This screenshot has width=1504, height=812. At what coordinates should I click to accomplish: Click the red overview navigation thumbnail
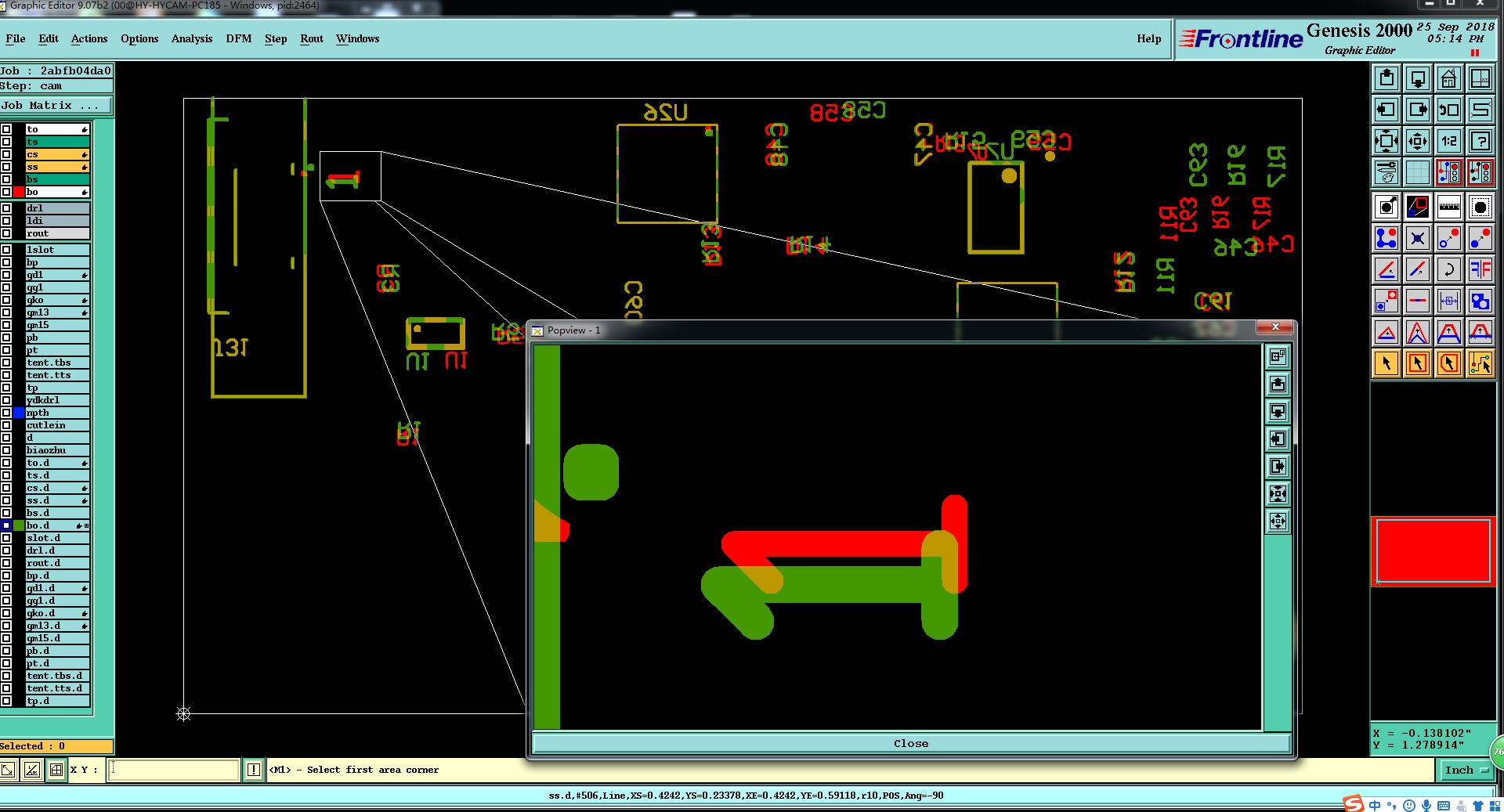(x=1433, y=550)
